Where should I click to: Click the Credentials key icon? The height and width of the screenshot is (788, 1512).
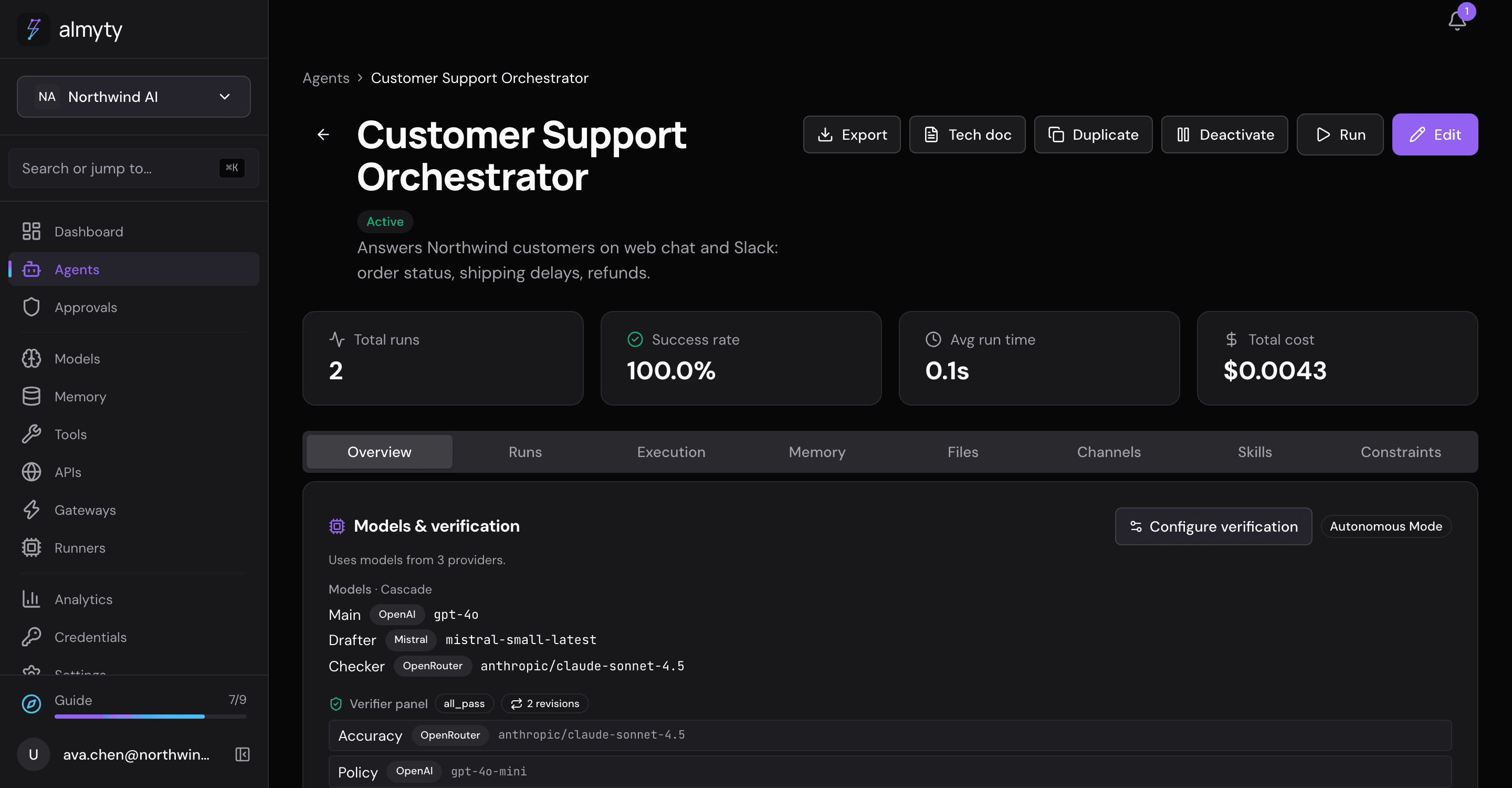31,637
